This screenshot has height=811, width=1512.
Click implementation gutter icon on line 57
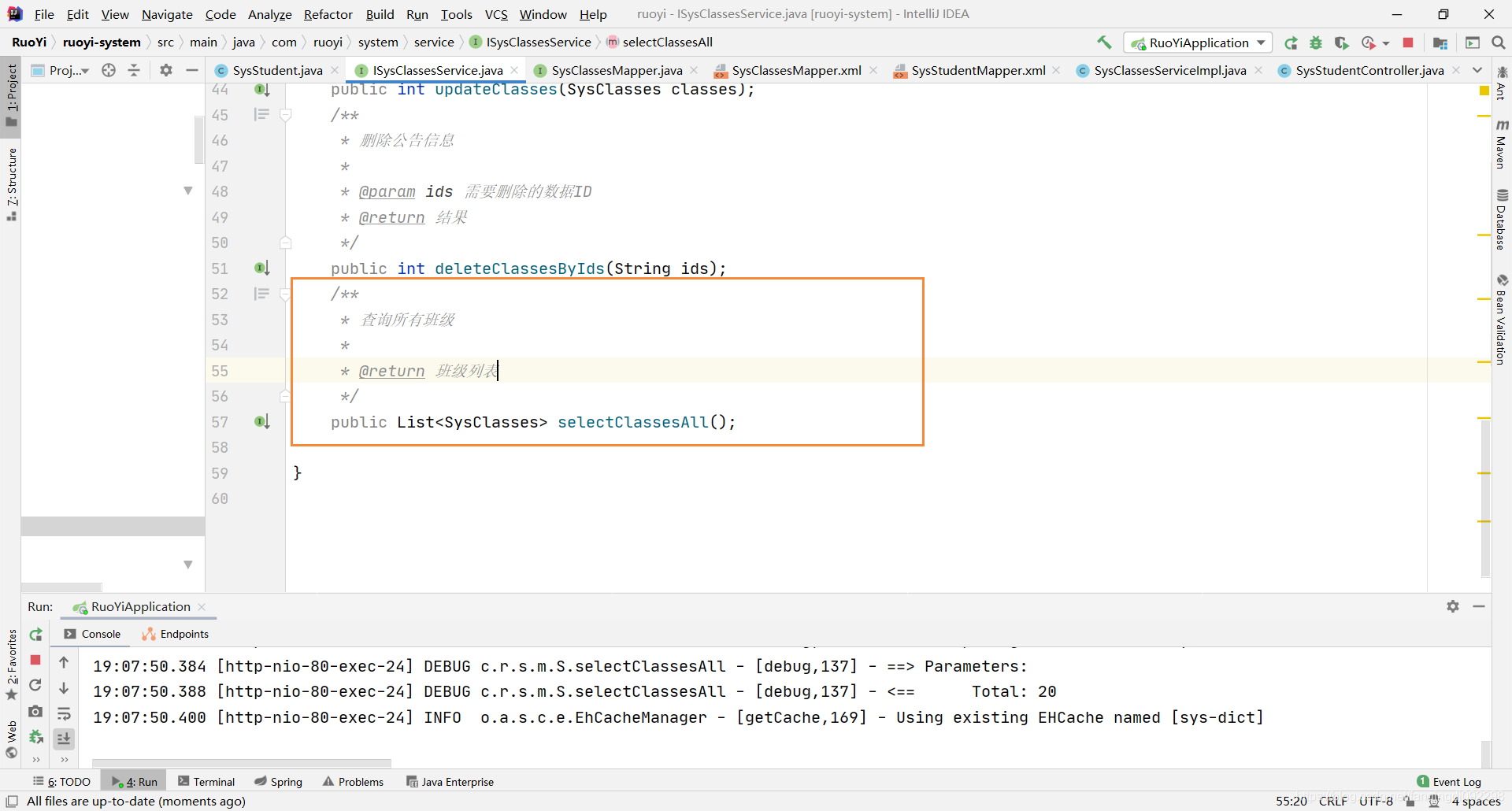[x=262, y=422]
